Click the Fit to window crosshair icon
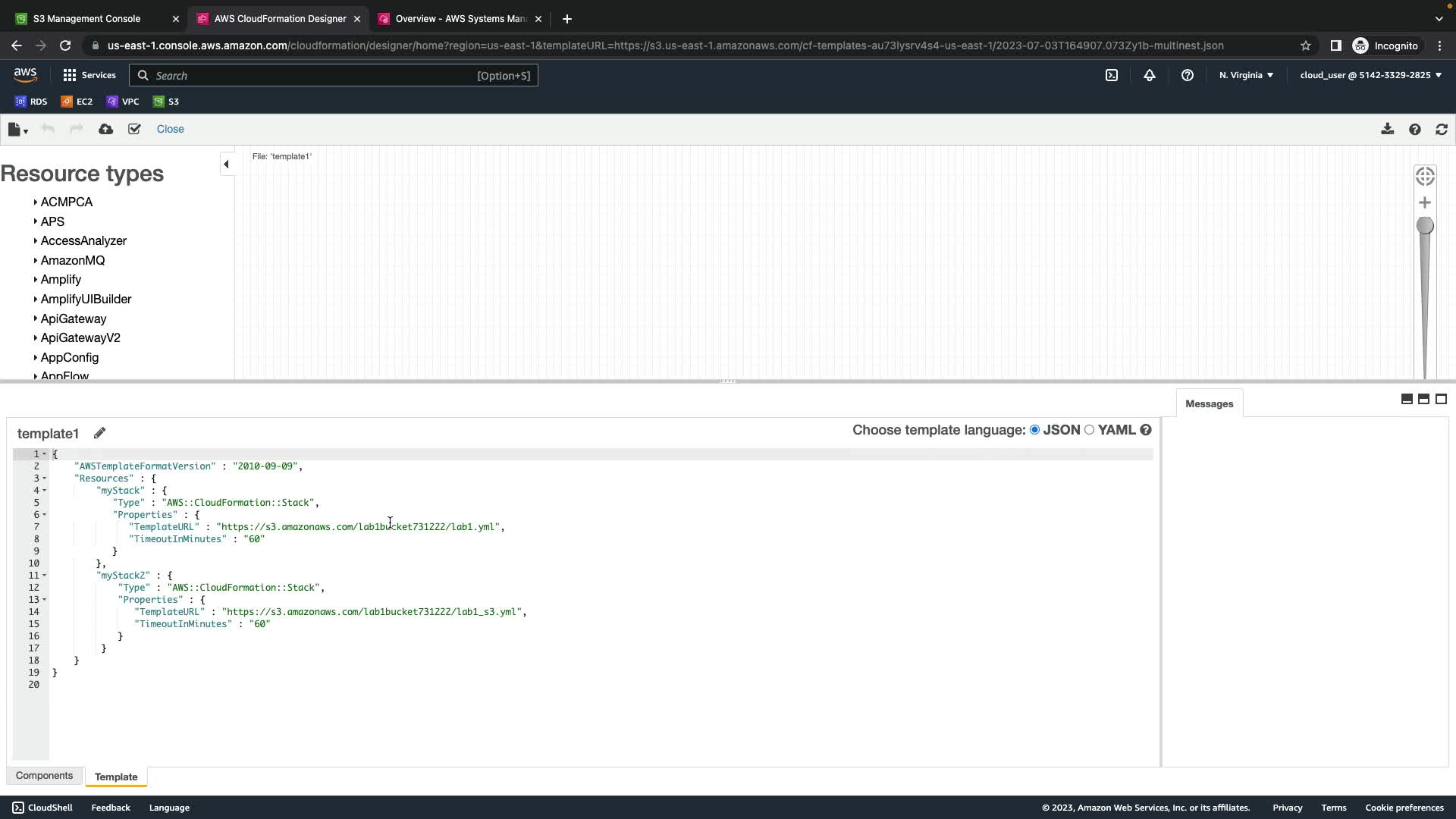The height and width of the screenshot is (819, 1456). pos(1425,176)
